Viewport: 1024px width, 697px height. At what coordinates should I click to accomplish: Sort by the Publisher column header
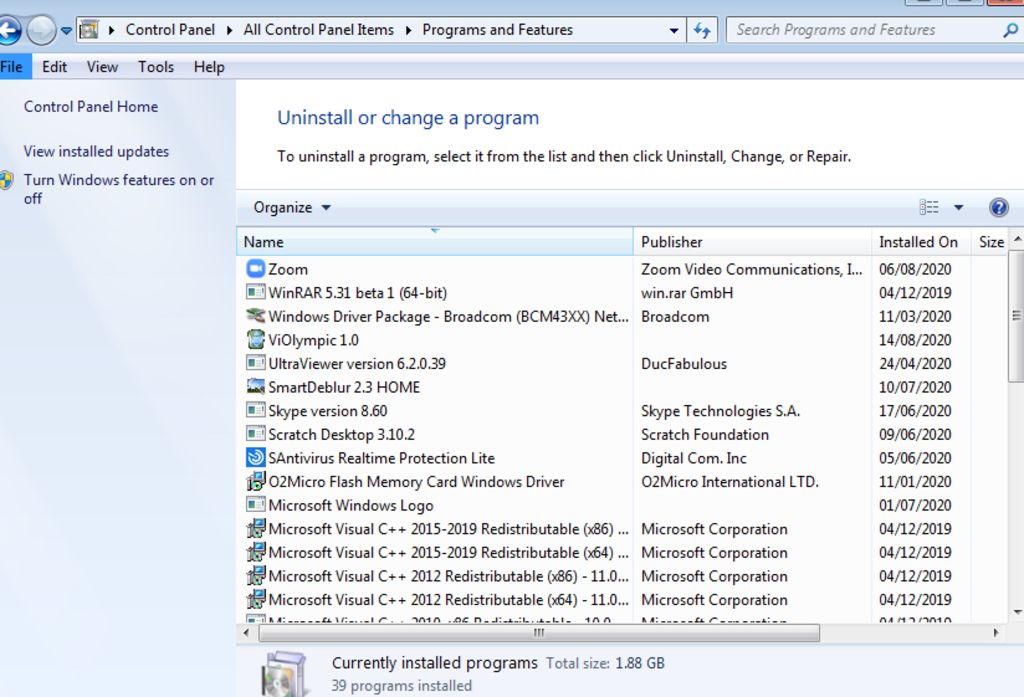coord(752,242)
